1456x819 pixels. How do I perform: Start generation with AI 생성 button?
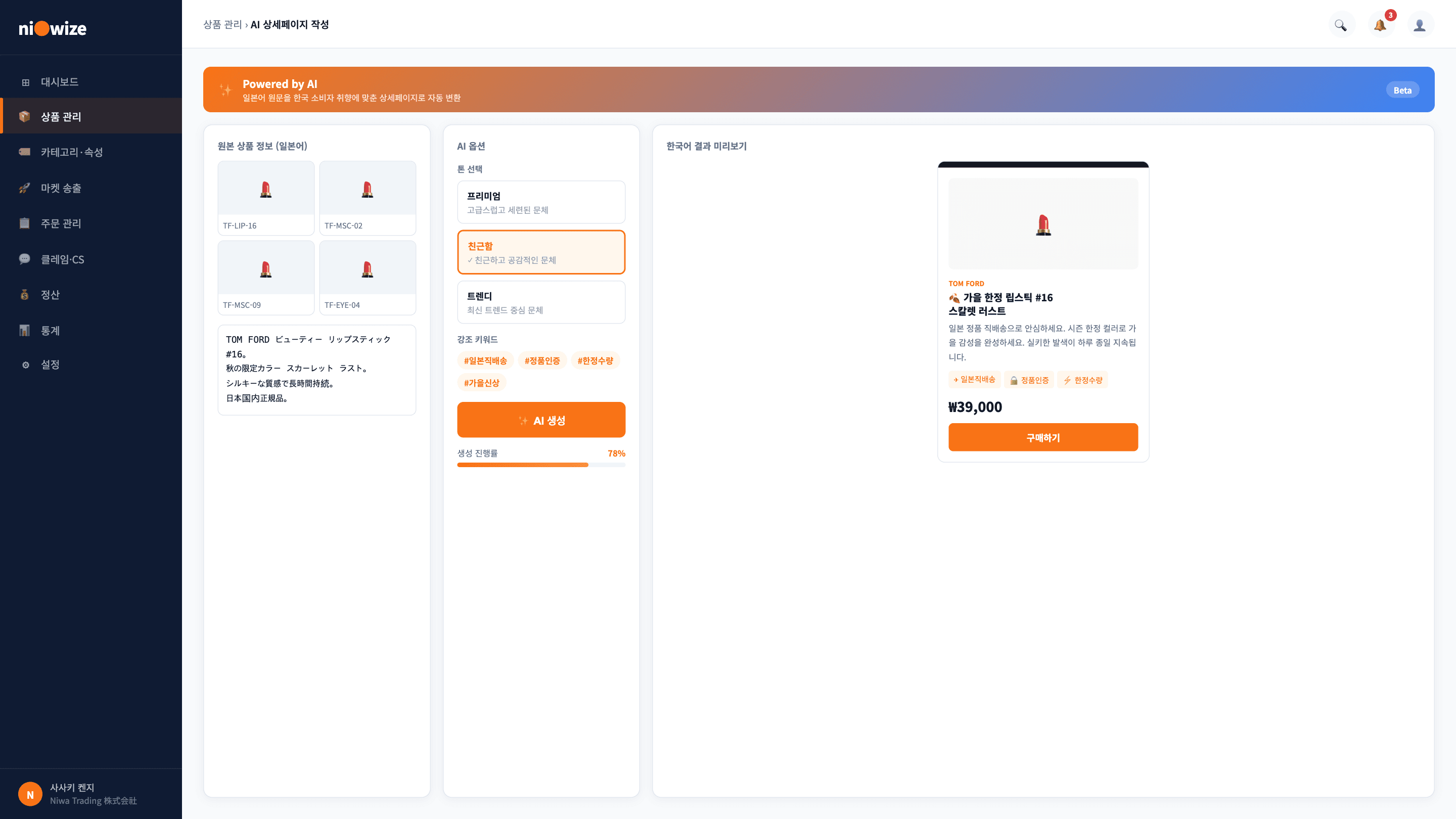click(541, 420)
